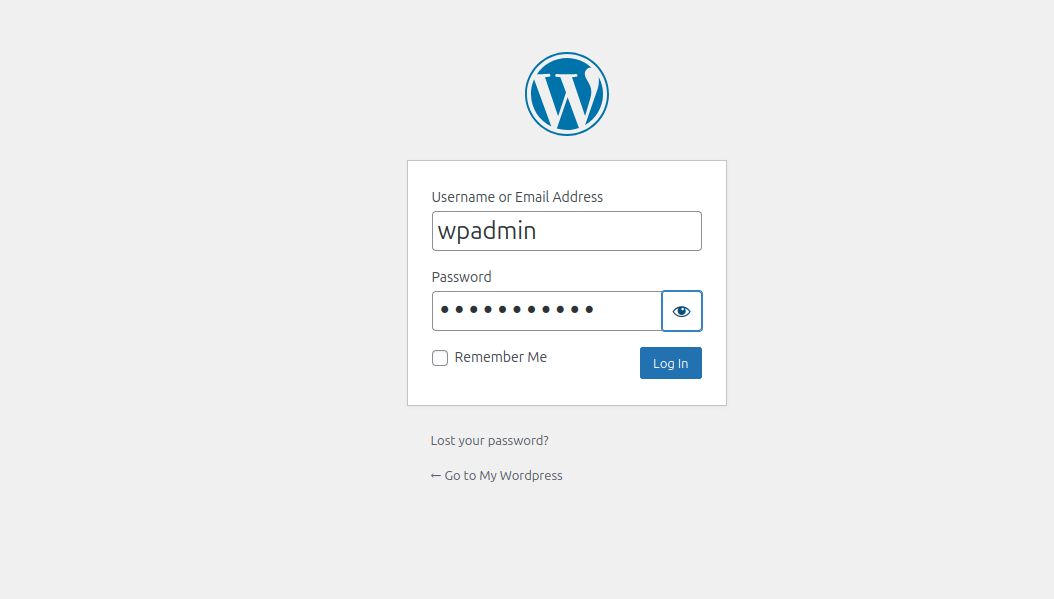Screen dimensions: 1054x599
Task: Click the Username or Email Address label
Action: 517,197
